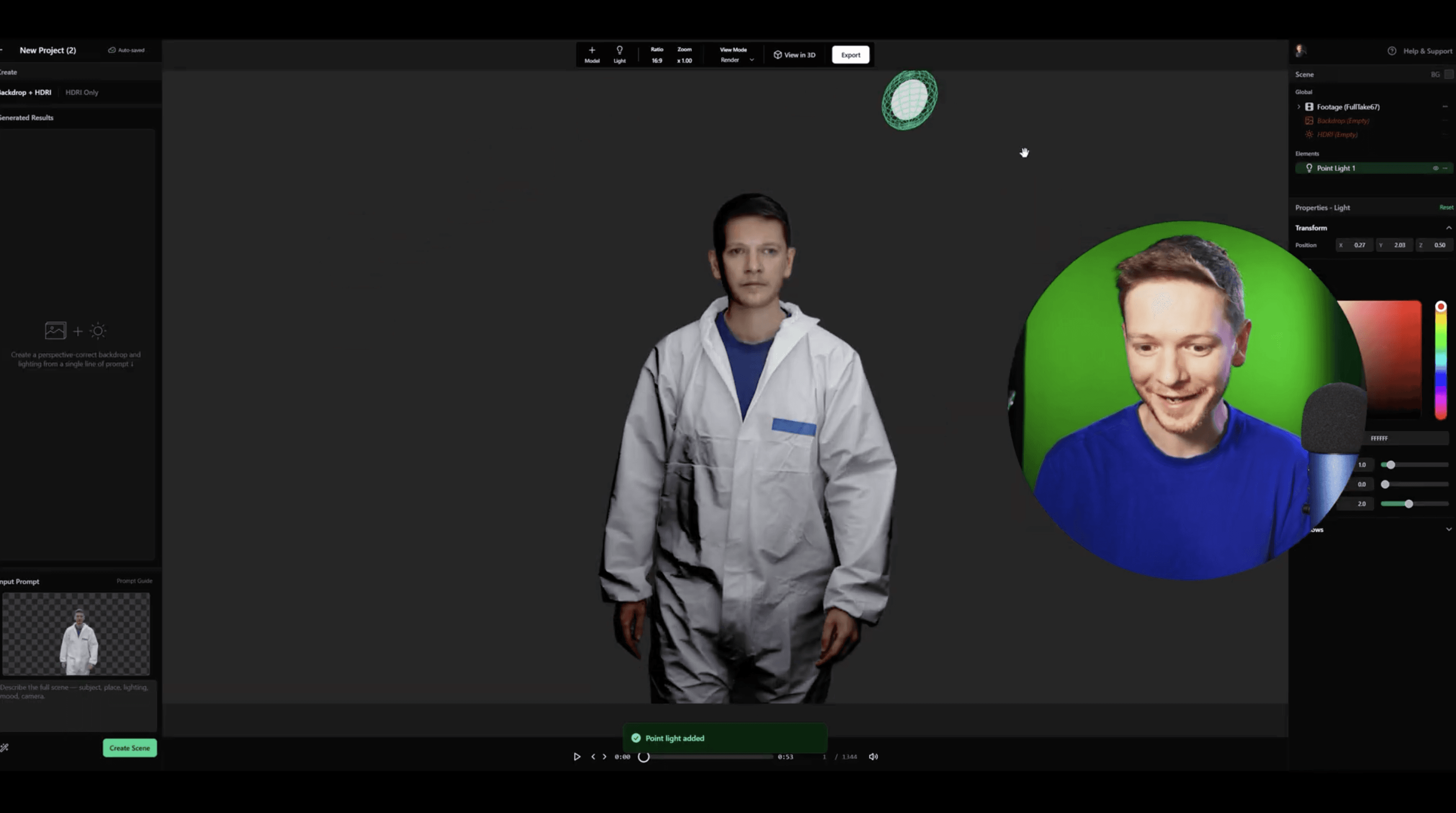Switch to the HDRI Only tab
Viewport: 1456px width, 813px height.
(x=82, y=92)
